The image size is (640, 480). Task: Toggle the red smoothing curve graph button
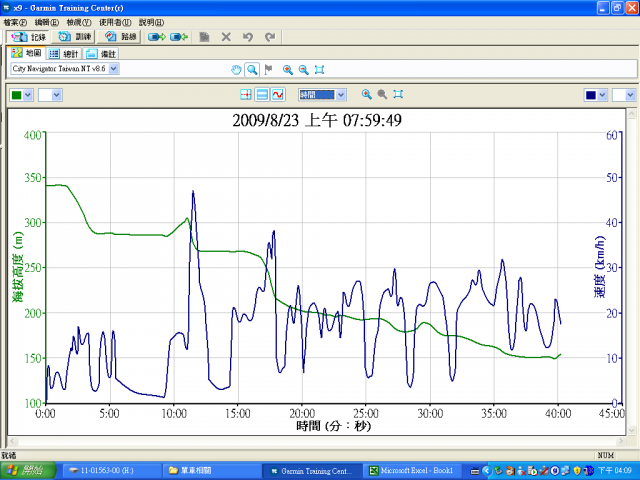[278, 95]
